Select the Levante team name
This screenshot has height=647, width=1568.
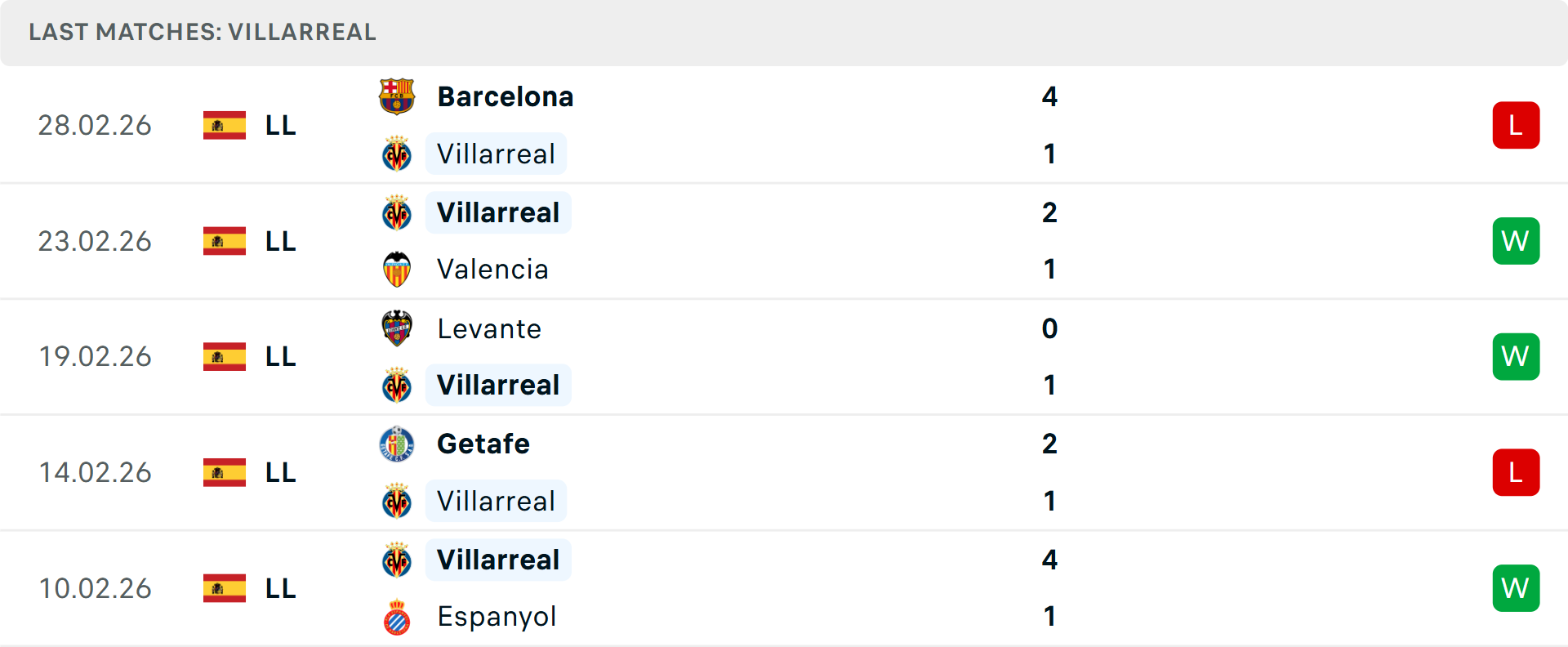[489, 328]
